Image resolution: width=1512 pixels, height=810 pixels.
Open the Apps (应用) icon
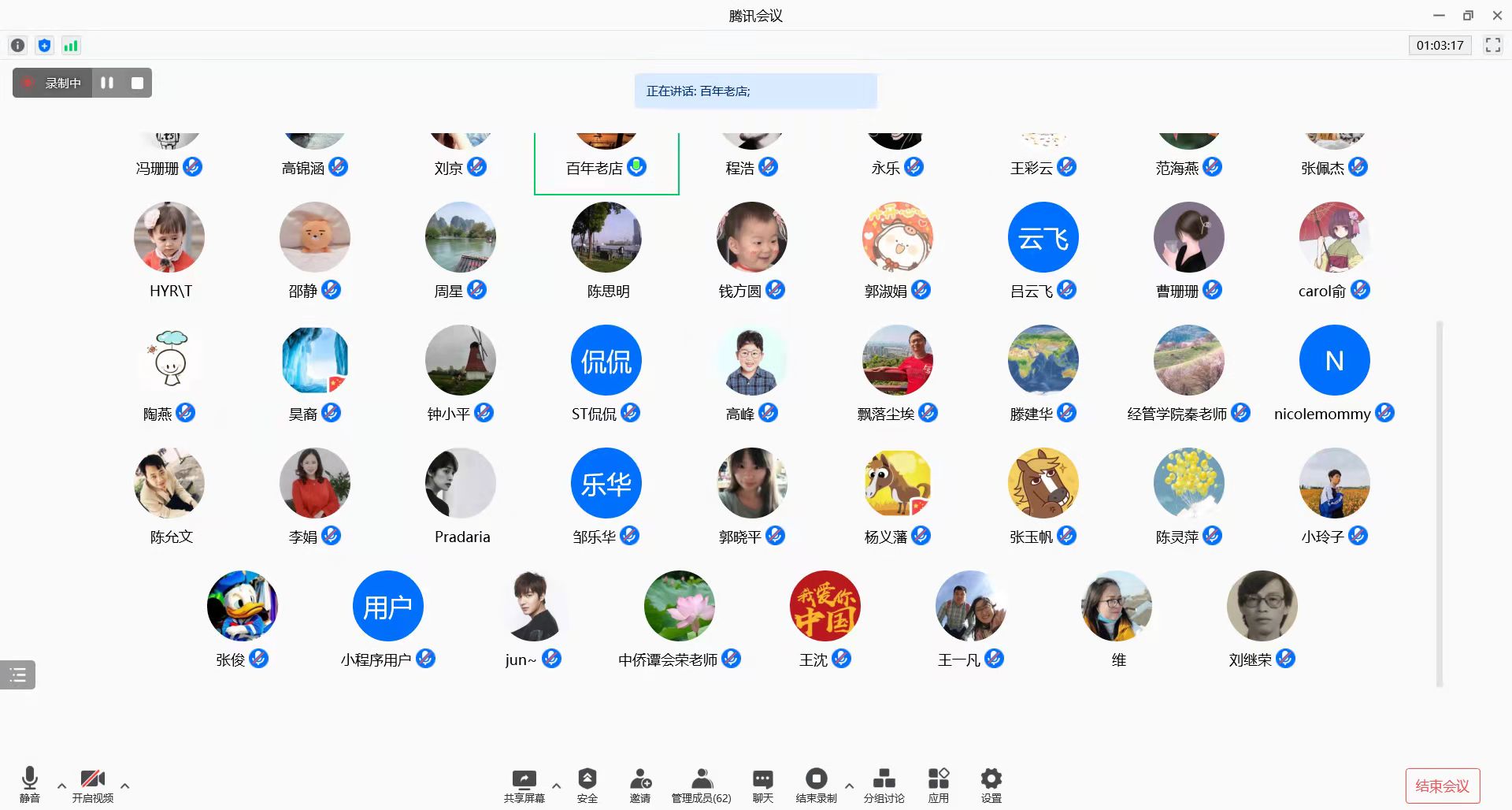[x=938, y=785]
